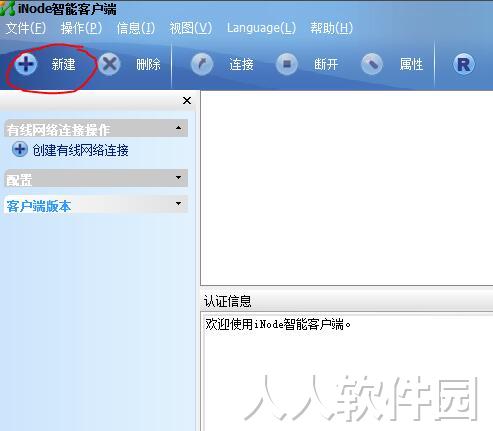The width and height of the screenshot is (493, 431).
Task: Collapse the 有线网络连接操作 section arrow
Action: [x=178, y=128]
